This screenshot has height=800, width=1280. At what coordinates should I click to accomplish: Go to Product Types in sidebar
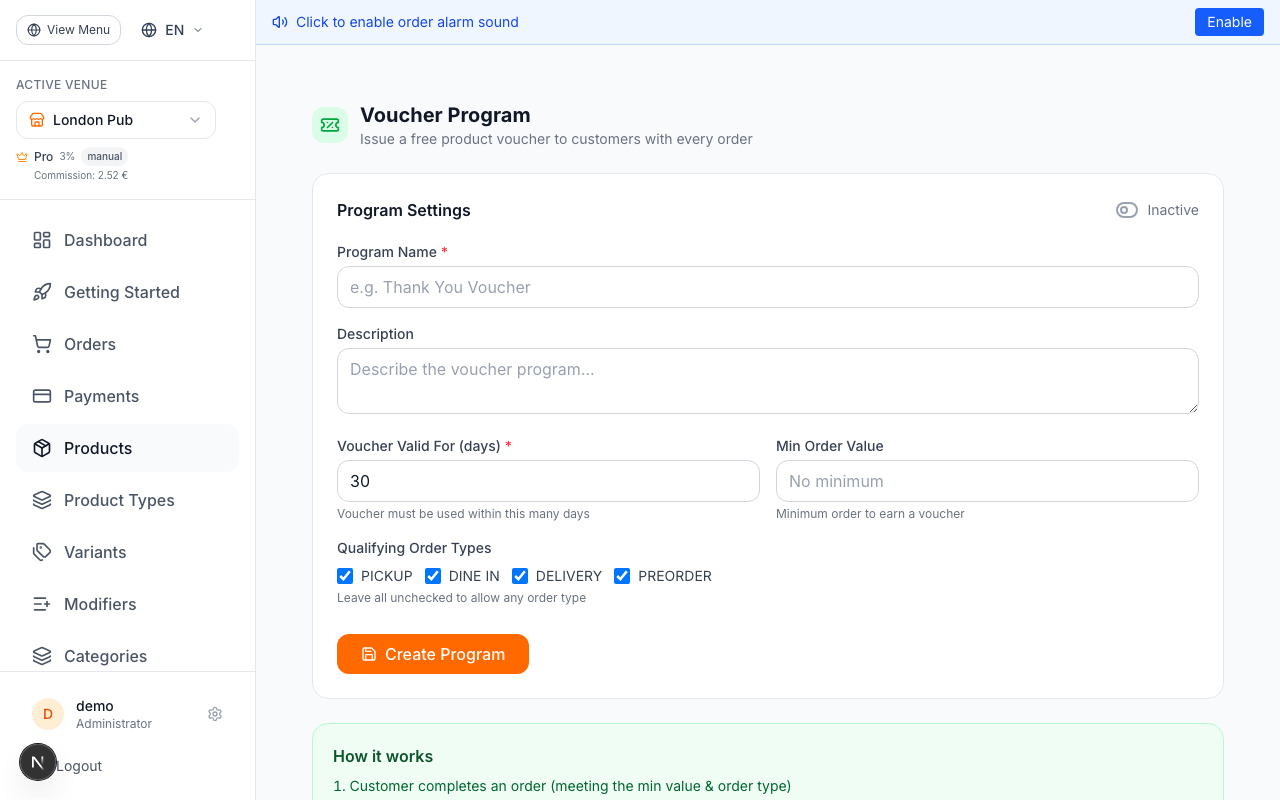coord(119,500)
